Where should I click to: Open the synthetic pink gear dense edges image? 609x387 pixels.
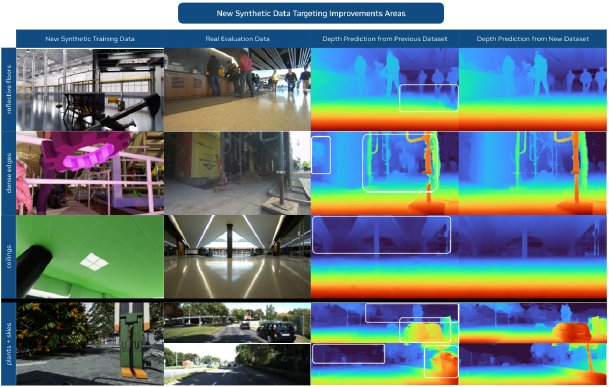[x=90, y=173]
